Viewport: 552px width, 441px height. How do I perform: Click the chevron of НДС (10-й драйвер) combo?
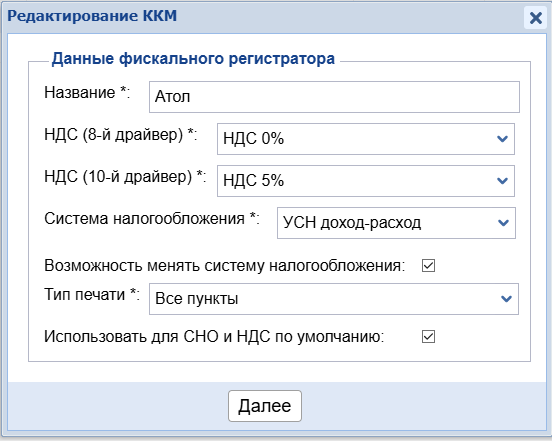[502, 181]
